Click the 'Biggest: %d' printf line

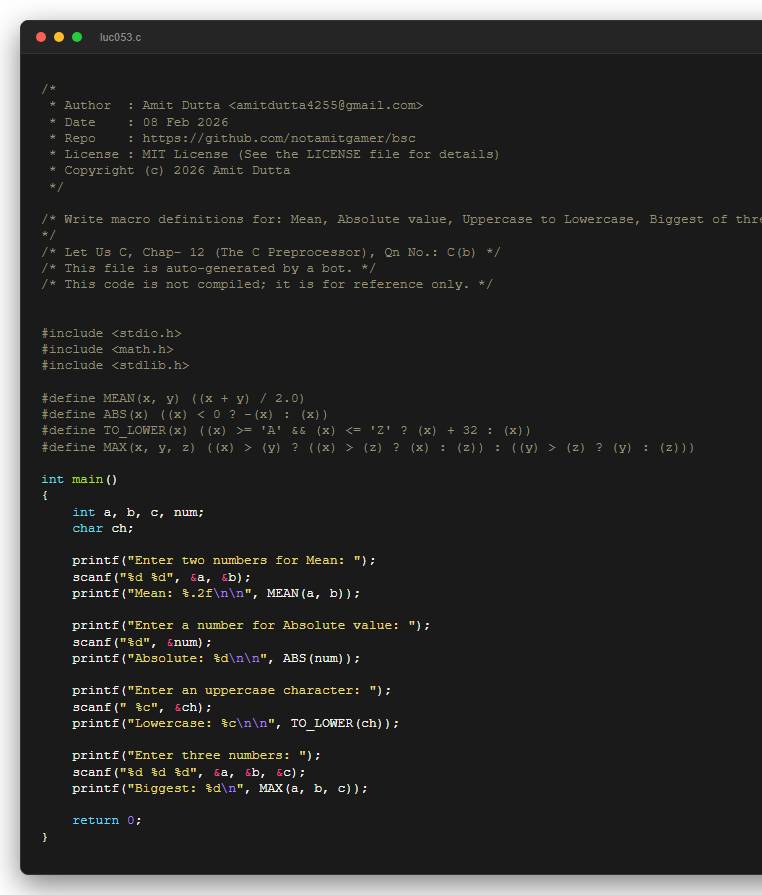click(x=220, y=789)
